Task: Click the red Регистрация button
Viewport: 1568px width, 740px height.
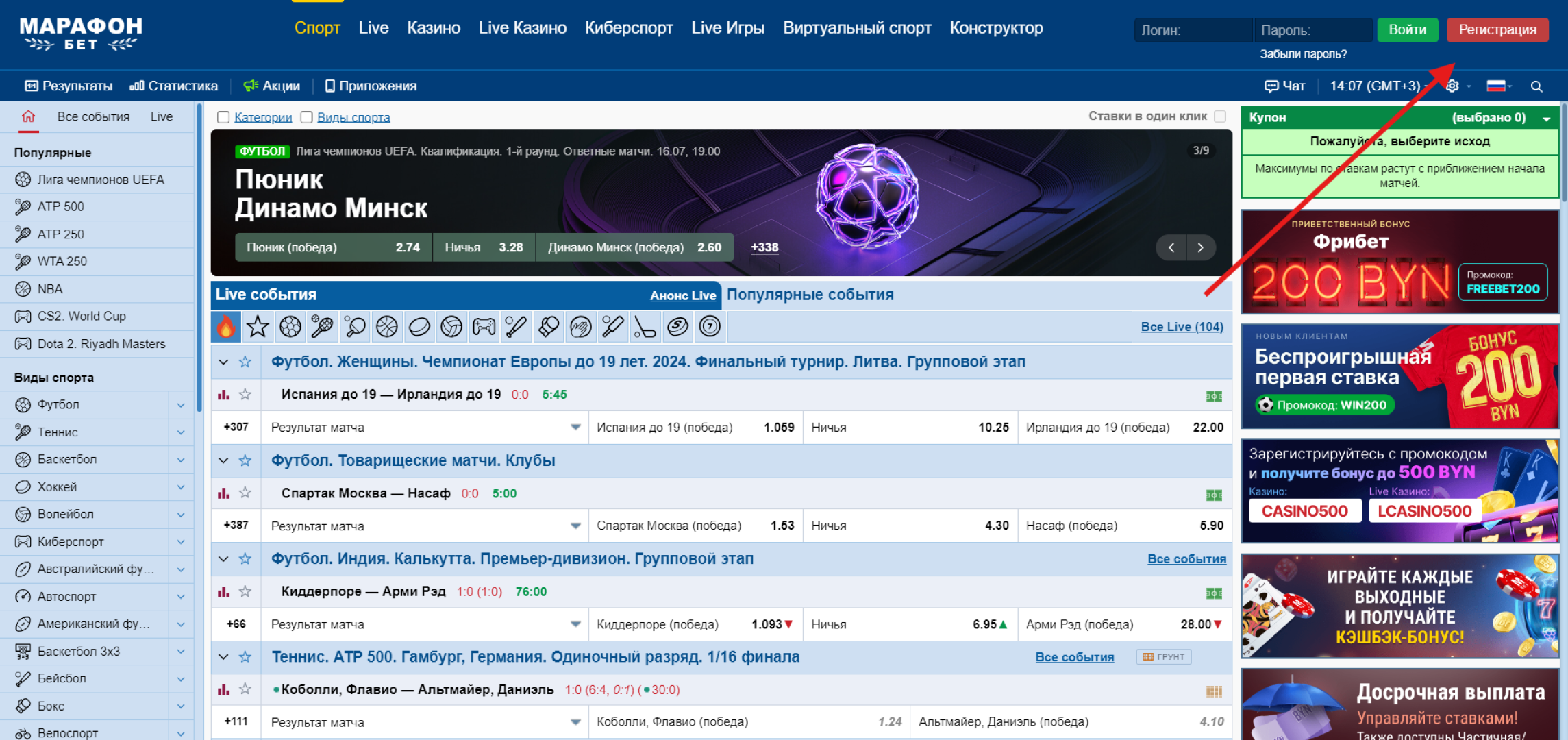Action: click(1497, 30)
